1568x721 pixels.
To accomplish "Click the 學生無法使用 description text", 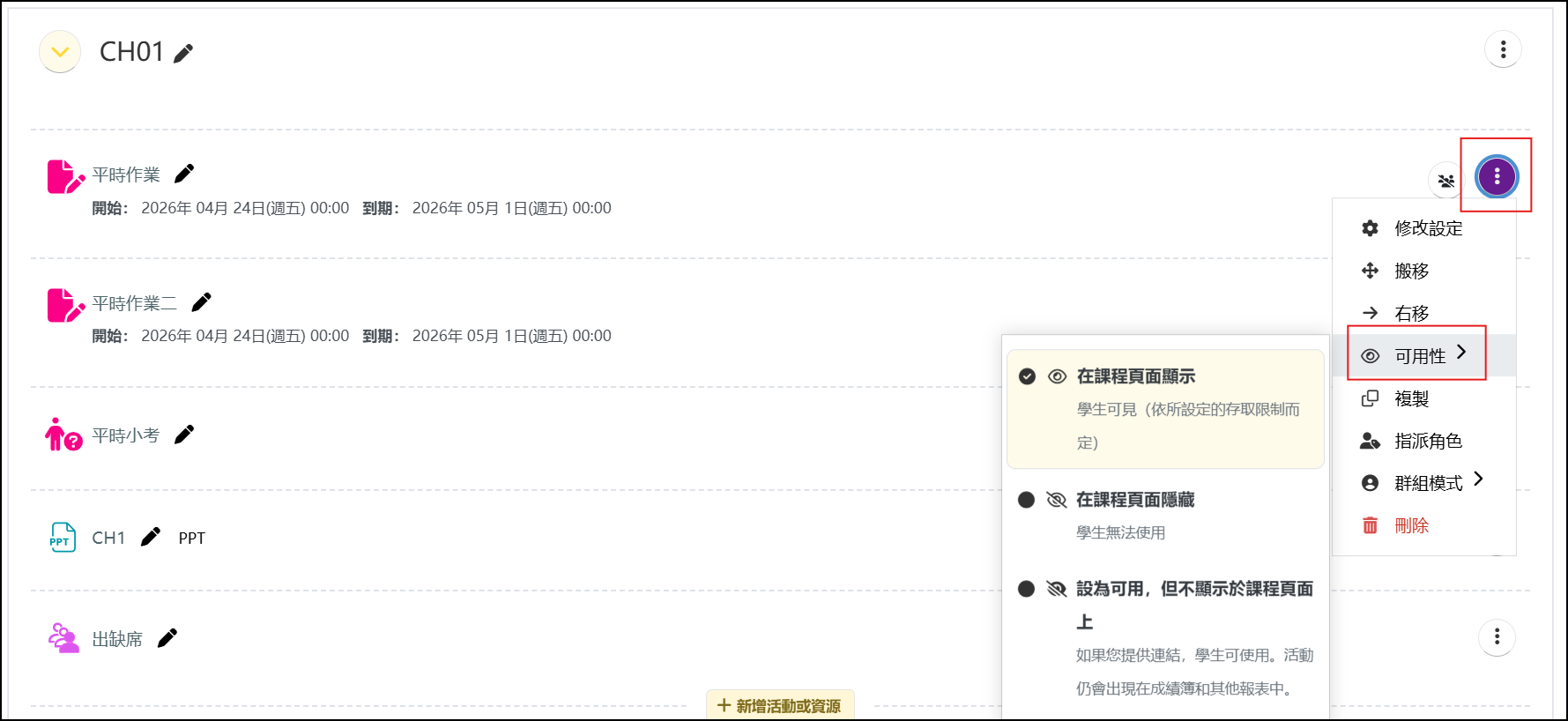I will click(1120, 532).
